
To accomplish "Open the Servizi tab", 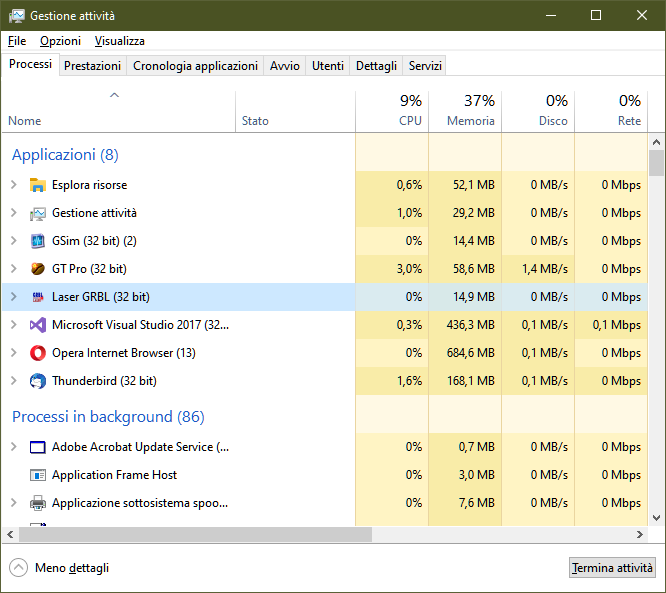I will click(x=425, y=66).
